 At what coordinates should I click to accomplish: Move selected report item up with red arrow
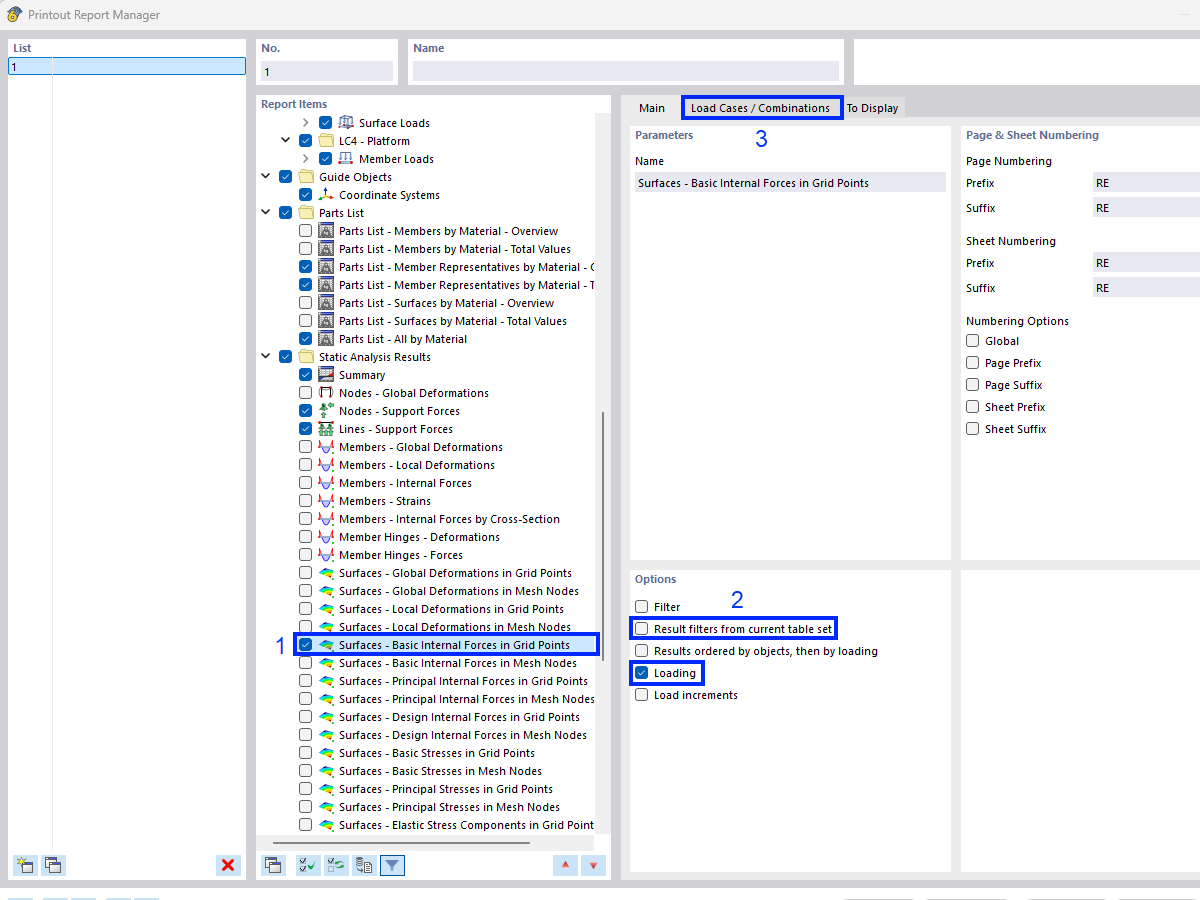coord(565,865)
